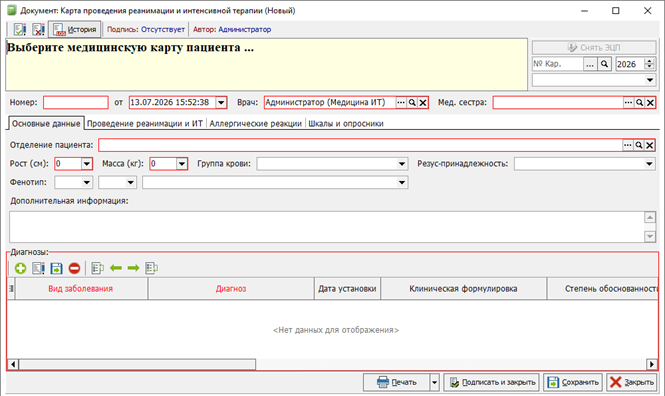Image resolution: width=665 pixels, height=396 pixels.
Task: Click the green left arrow icon
Action: click(x=116, y=268)
